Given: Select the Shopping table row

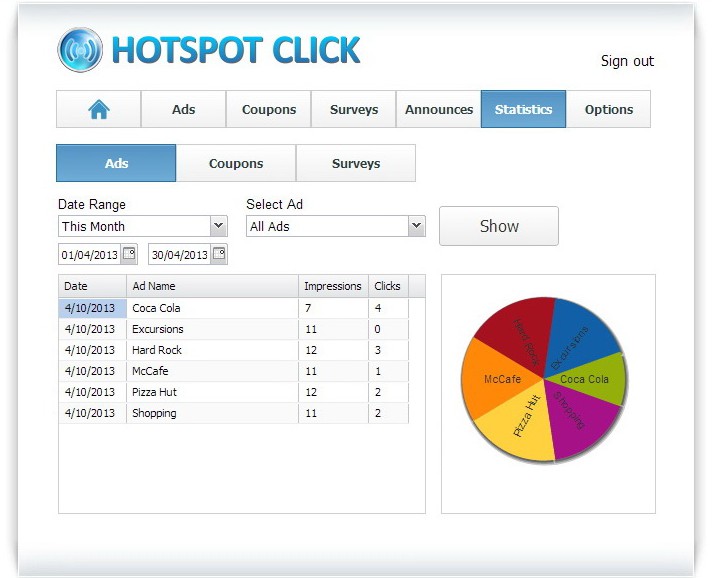Looking at the screenshot, I should 233,413.
